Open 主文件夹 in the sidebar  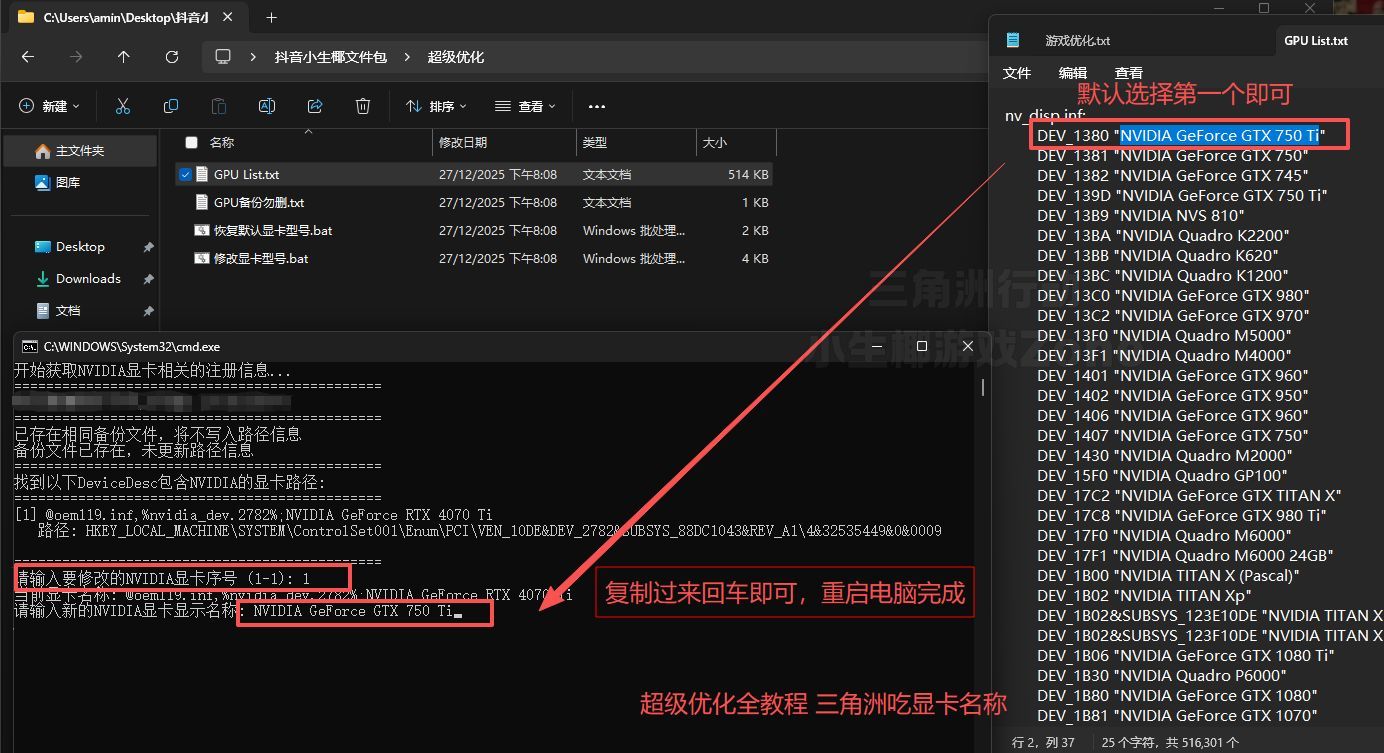[x=80, y=151]
